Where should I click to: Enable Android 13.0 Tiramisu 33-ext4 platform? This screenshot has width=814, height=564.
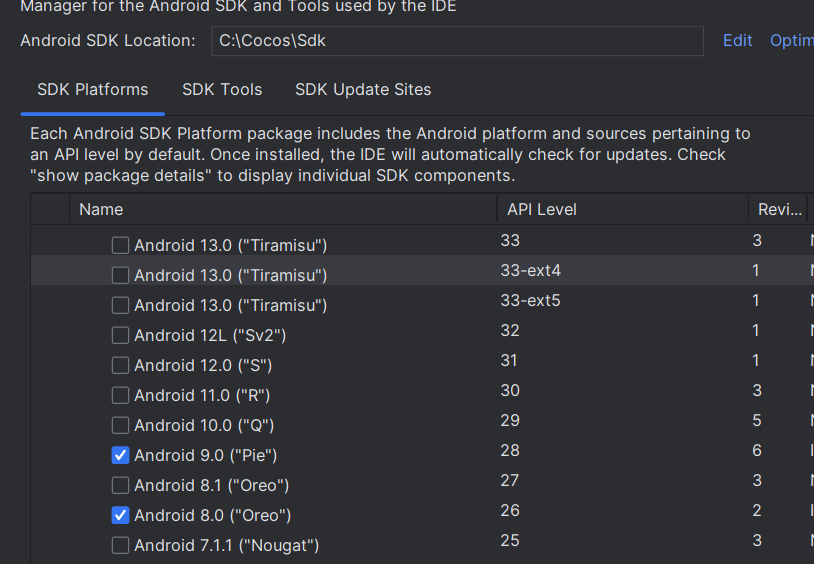pyautogui.click(x=120, y=275)
